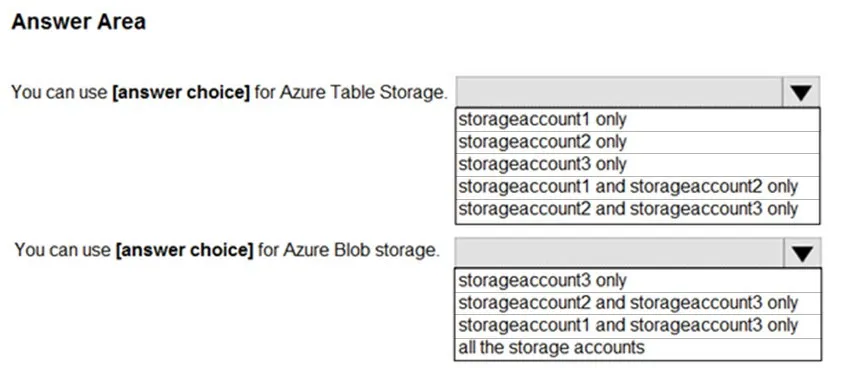The width and height of the screenshot is (841, 368).
Task: Click the Azure Table Storage sentence text
Action: pyautogui.click(x=229, y=92)
